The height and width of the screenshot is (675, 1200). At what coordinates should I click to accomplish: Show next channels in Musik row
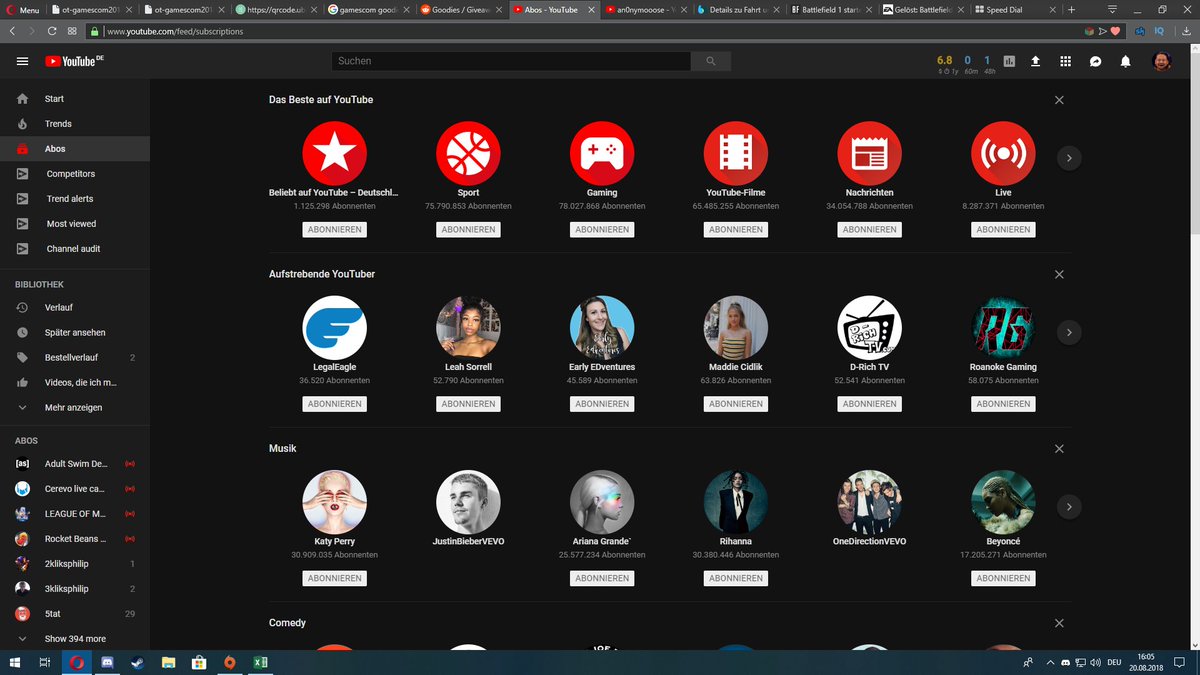pyautogui.click(x=1069, y=507)
